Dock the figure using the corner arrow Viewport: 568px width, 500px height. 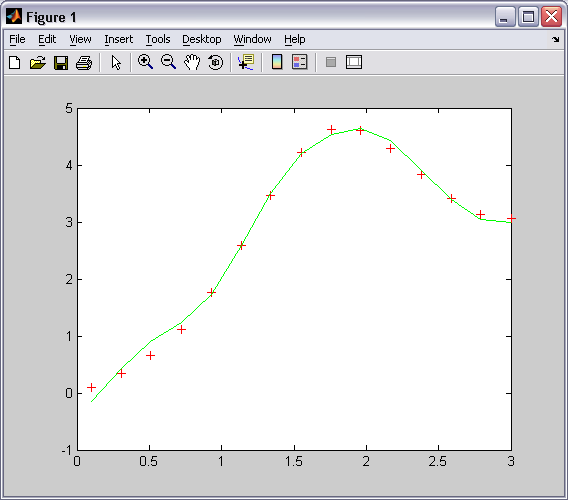click(x=556, y=39)
